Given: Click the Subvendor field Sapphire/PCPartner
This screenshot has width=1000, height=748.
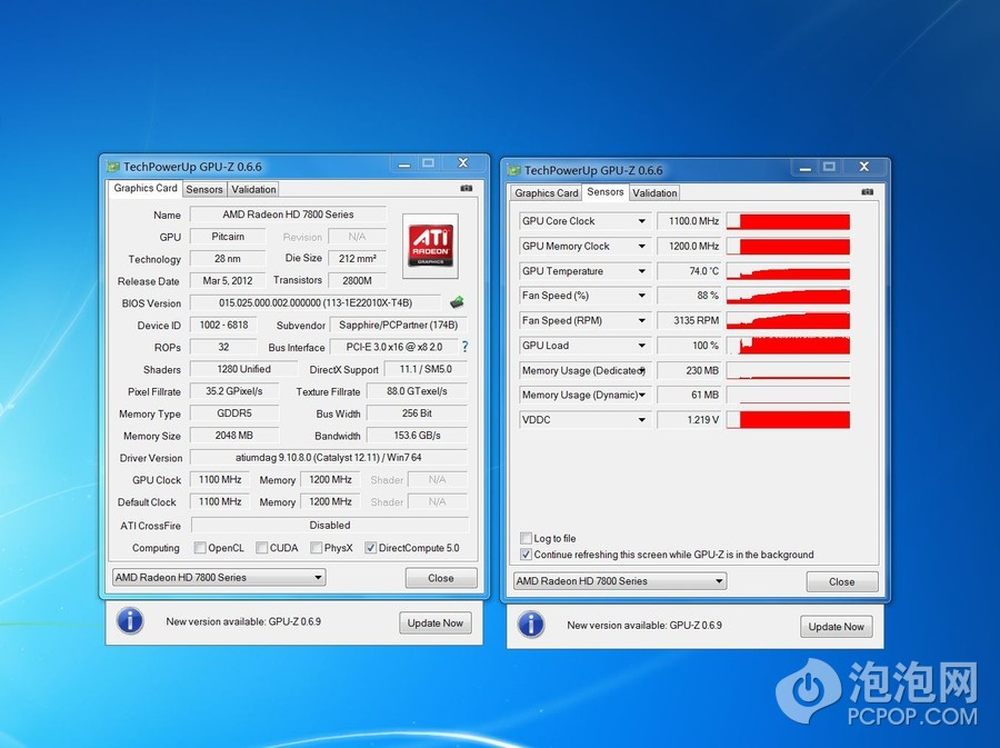Looking at the screenshot, I should (x=399, y=325).
